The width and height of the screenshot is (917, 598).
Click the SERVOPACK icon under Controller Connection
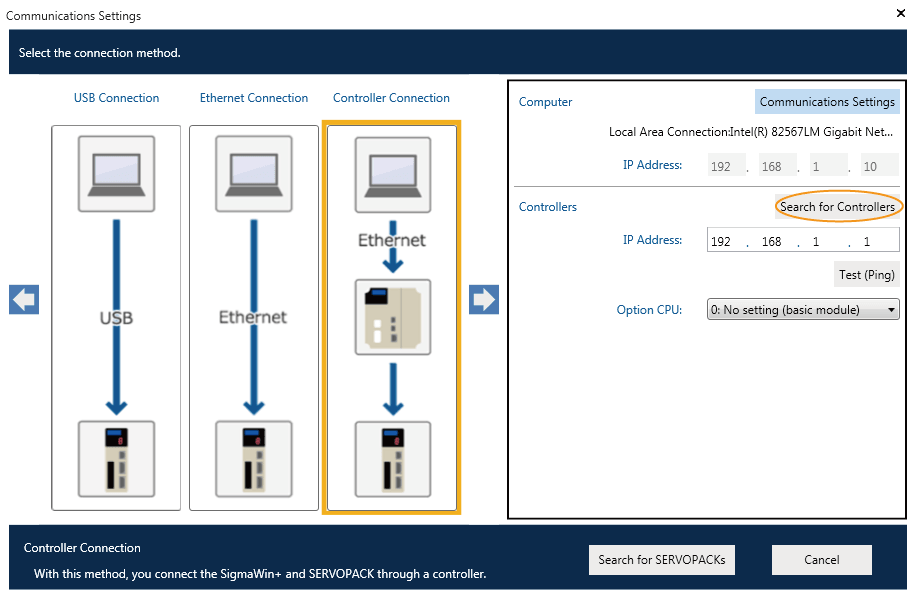[x=392, y=458]
